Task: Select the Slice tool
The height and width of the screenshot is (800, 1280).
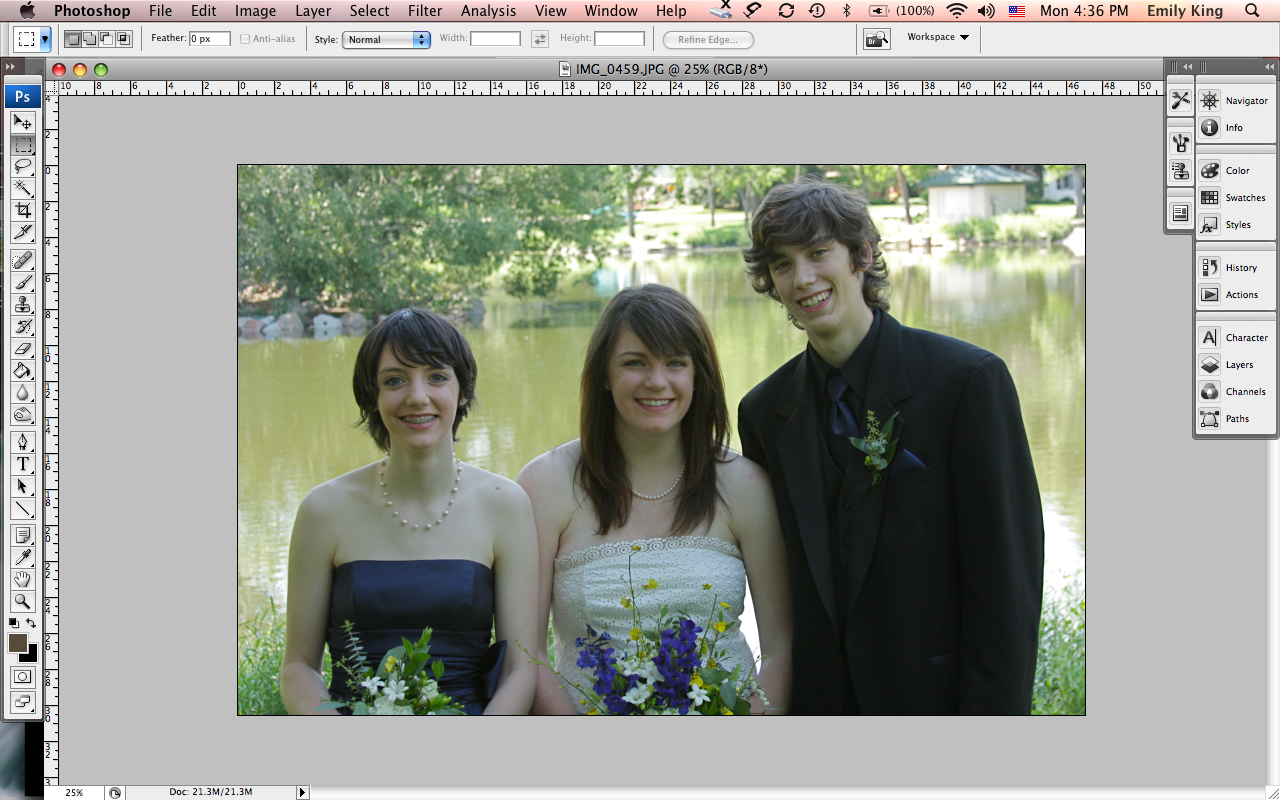Action: 22,232
